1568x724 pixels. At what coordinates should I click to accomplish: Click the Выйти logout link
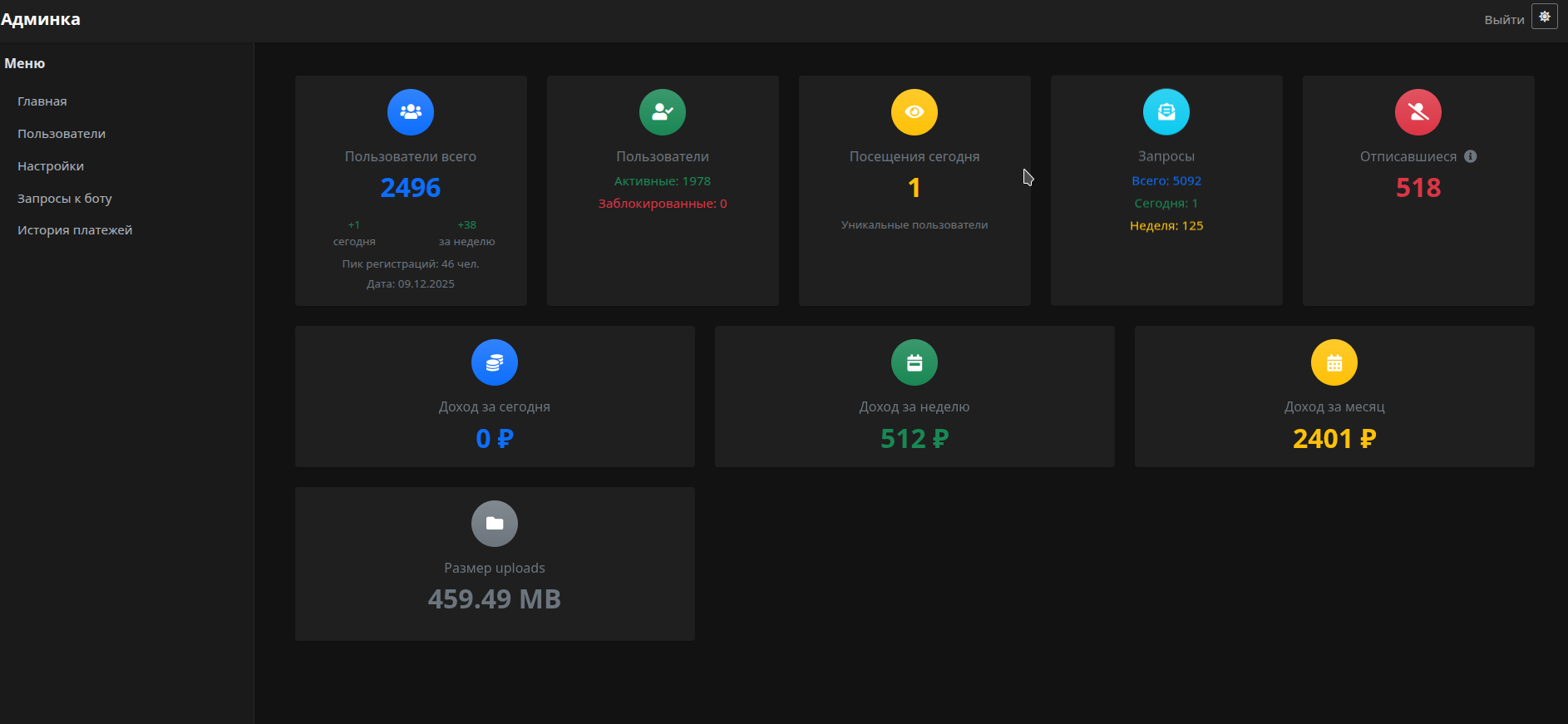pyautogui.click(x=1504, y=19)
